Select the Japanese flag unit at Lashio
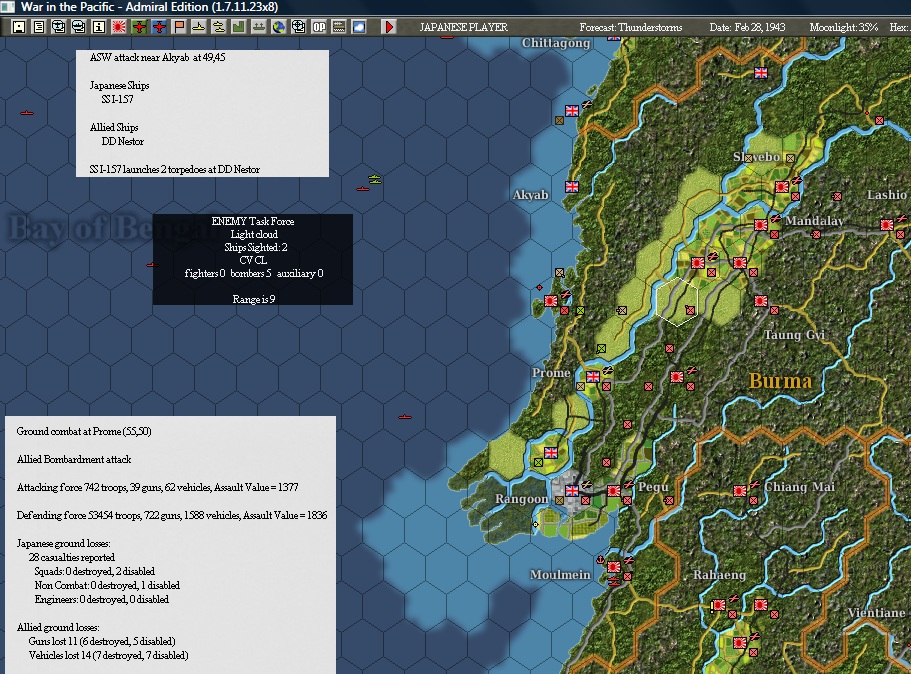The height and width of the screenshot is (674, 911). [887, 225]
